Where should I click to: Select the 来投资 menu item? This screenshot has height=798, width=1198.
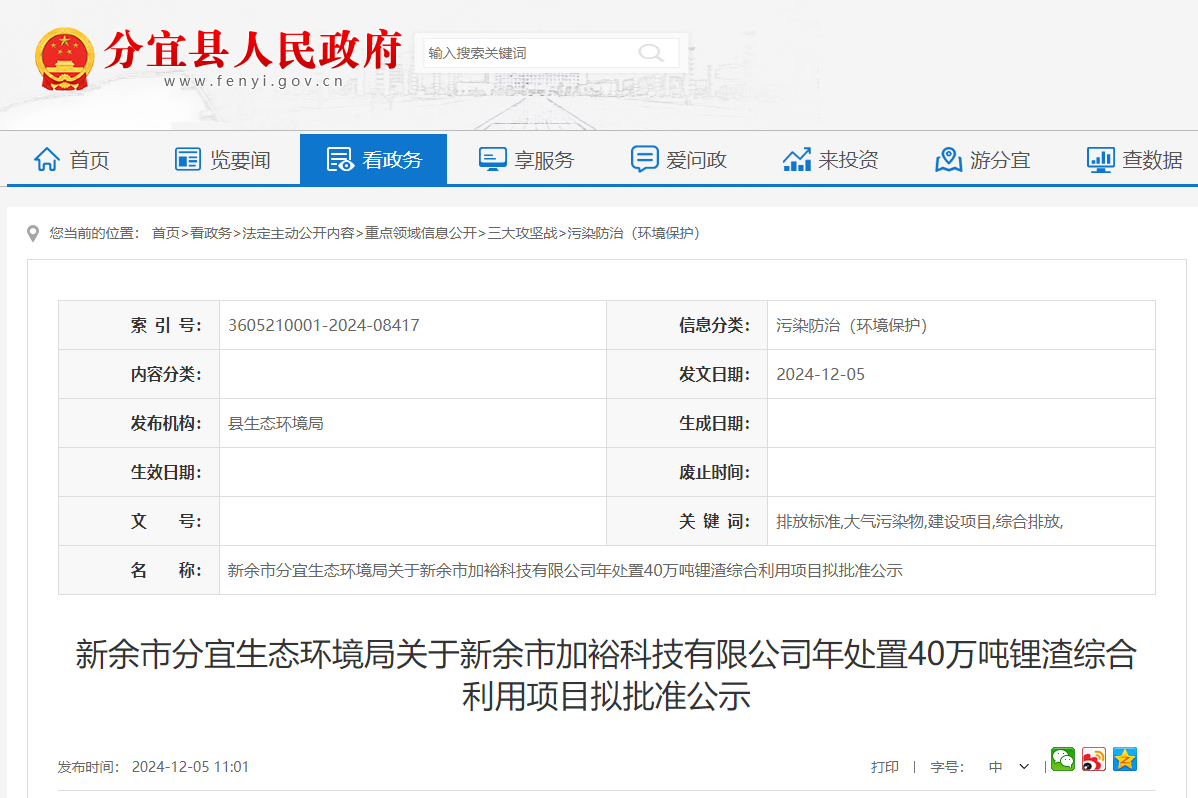[831, 158]
